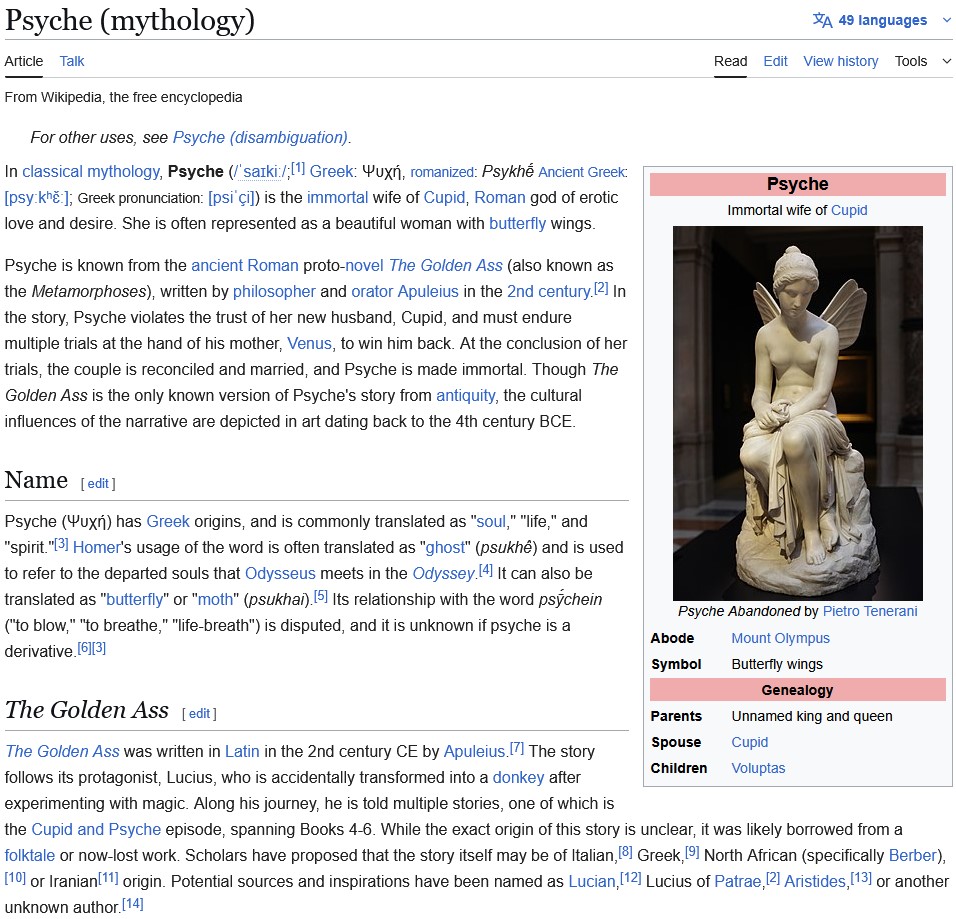Click the immortal link
This screenshot has height=919, width=956.
tap(337, 198)
